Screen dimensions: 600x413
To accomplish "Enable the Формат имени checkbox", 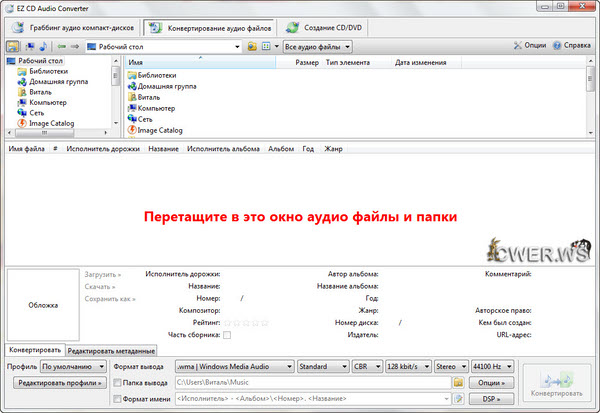I will click(x=116, y=399).
